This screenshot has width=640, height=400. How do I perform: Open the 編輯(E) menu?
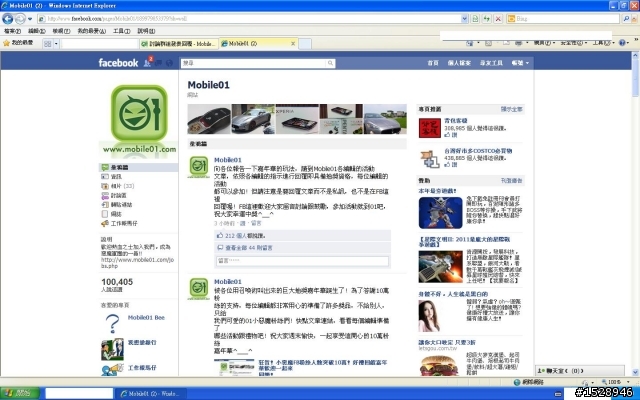click(36, 31)
